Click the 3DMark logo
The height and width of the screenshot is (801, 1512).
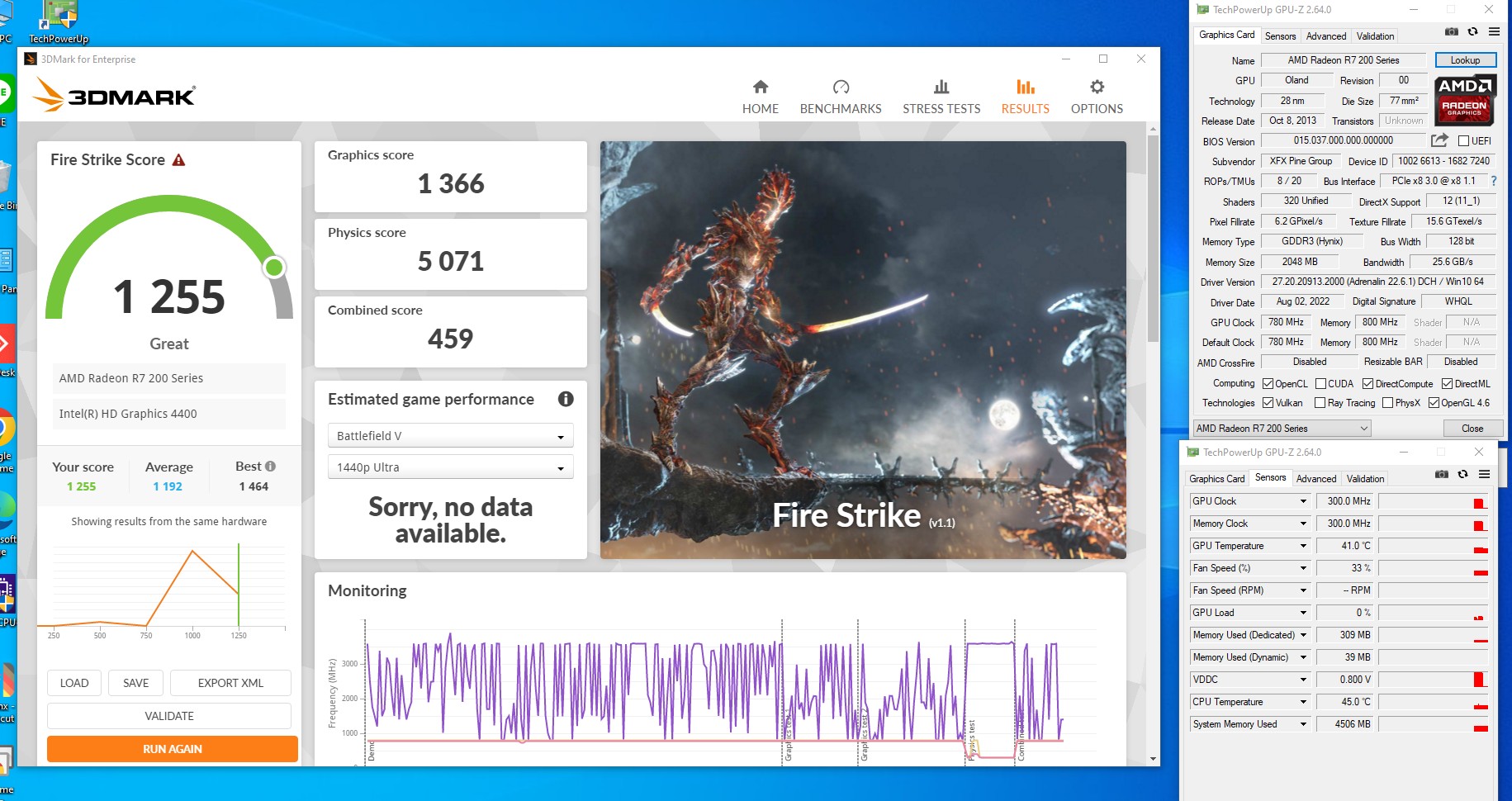tap(114, 96)
